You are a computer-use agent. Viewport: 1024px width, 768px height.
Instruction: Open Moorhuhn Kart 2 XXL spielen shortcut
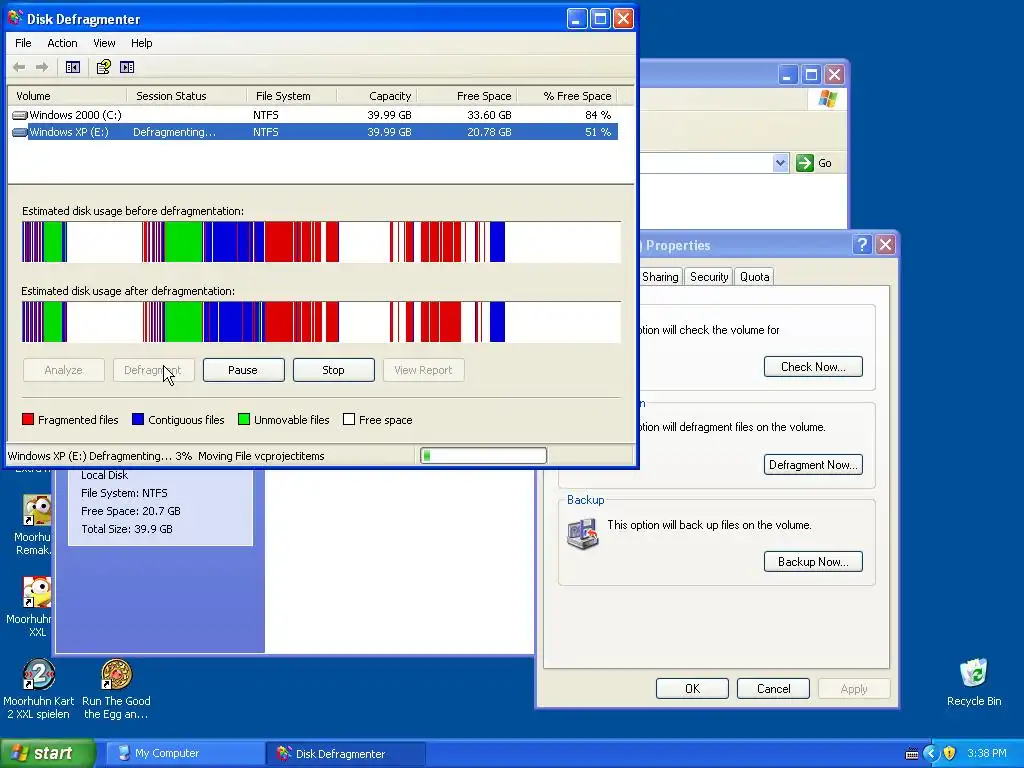39,689
